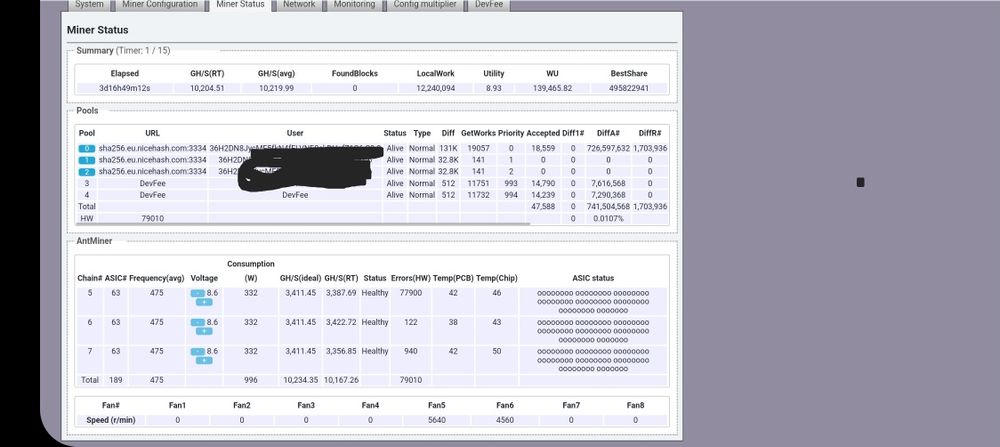Click the total ideal hashrate 10,234.35
Viewport: 1000px width, 447px height.
point(300,380)
